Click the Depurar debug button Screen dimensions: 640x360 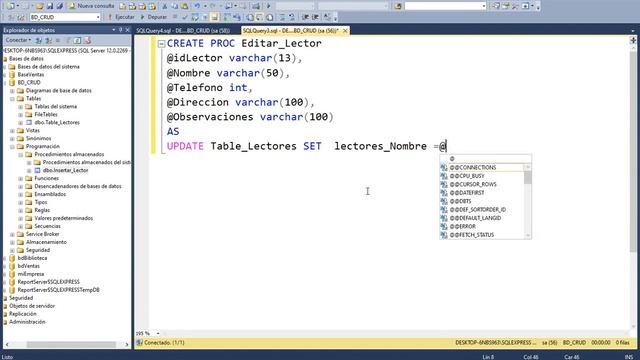[x=153, y=17]
